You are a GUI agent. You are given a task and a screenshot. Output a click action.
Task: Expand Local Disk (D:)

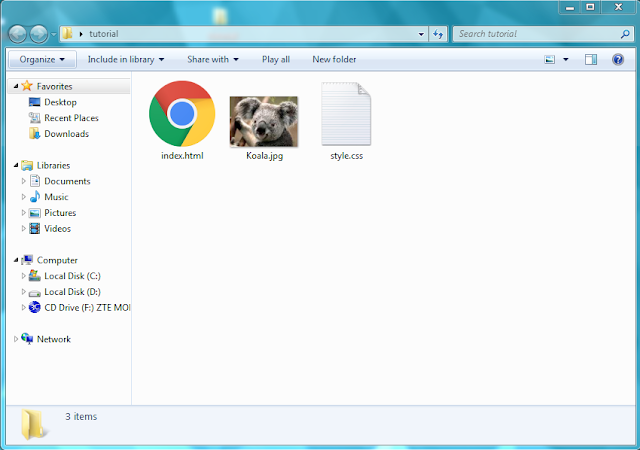click(23, 292)
